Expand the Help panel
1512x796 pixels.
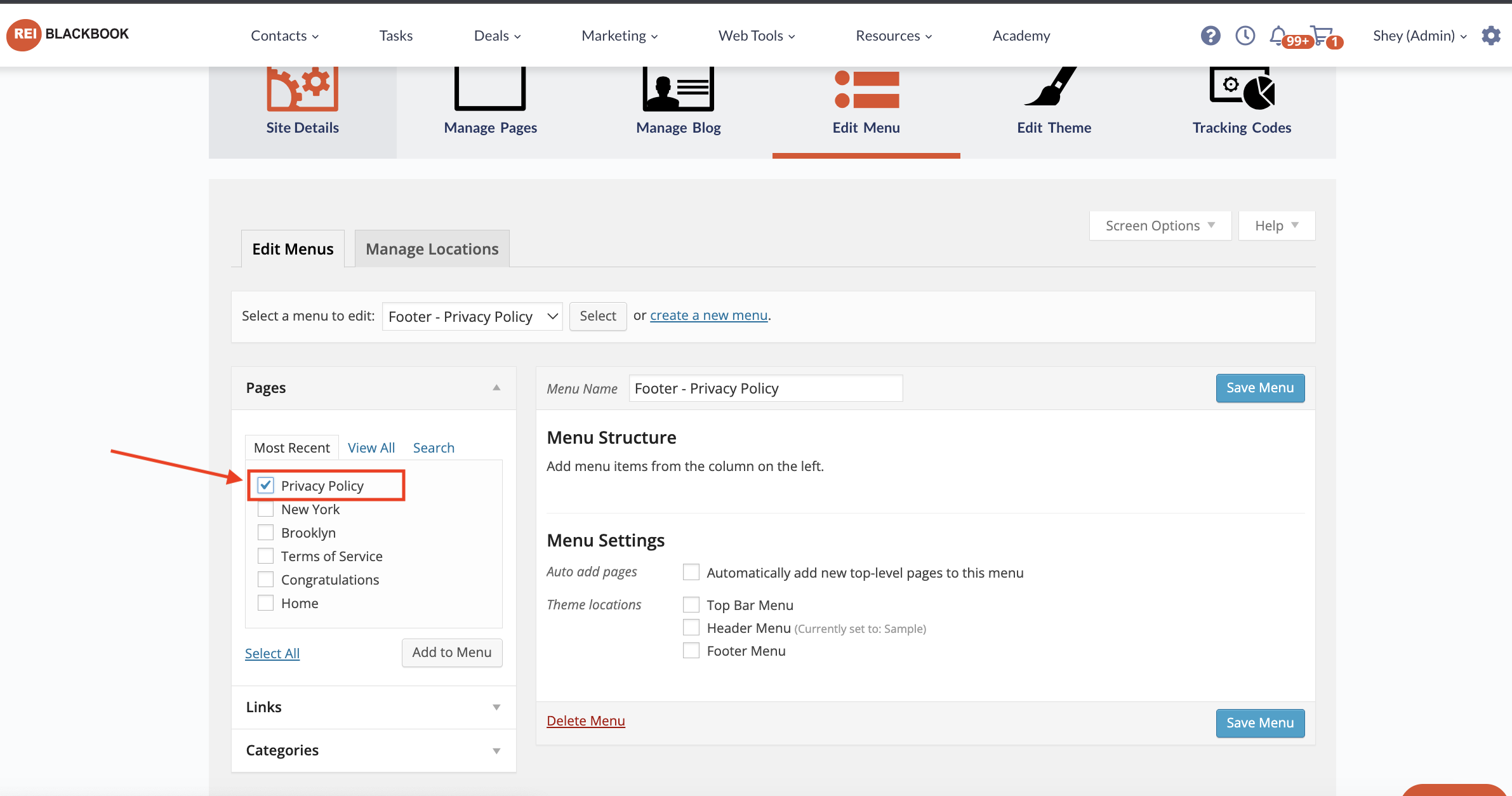pos(1277,226)
